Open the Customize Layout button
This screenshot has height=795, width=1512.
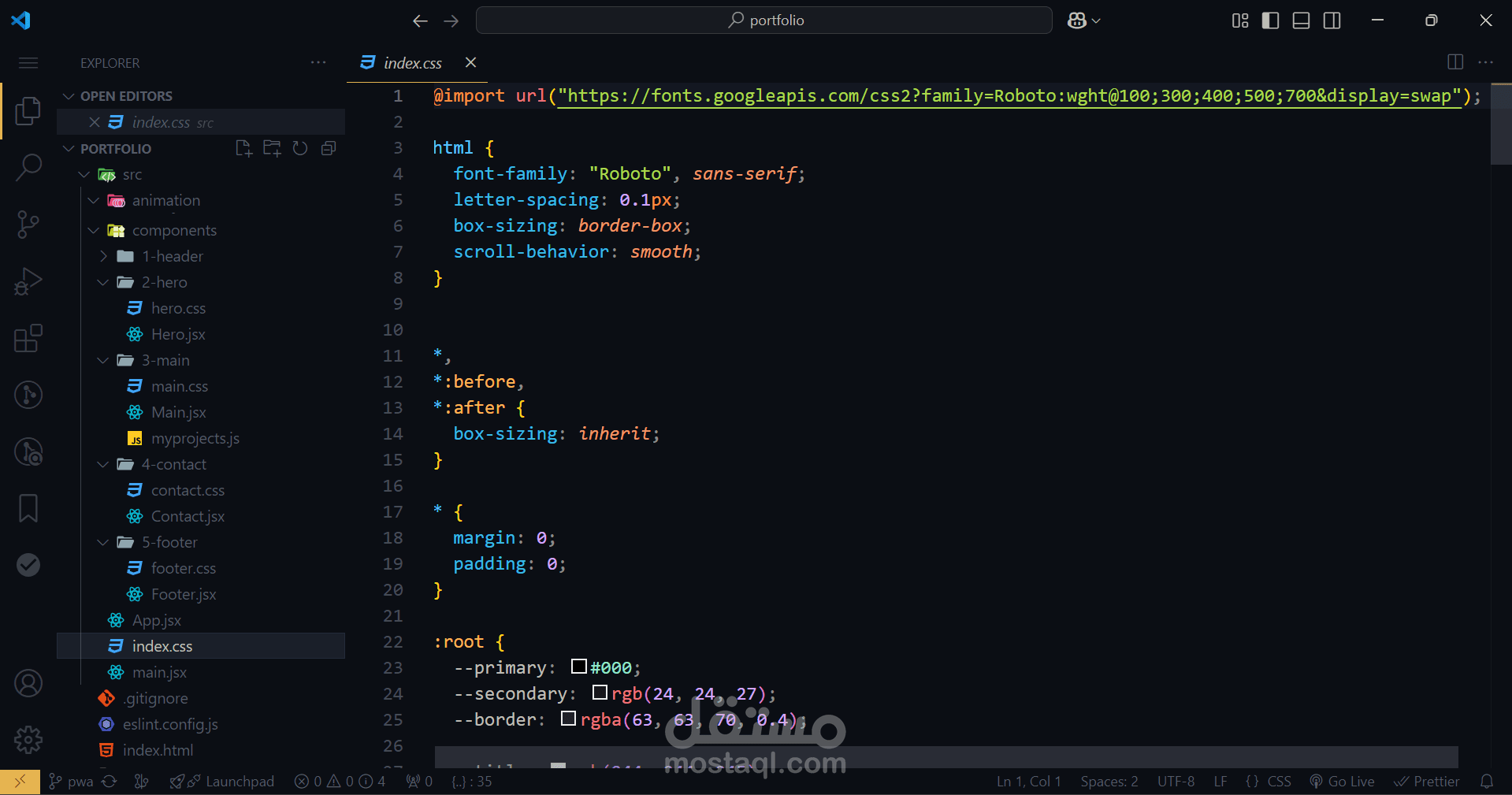[1240, 20]
